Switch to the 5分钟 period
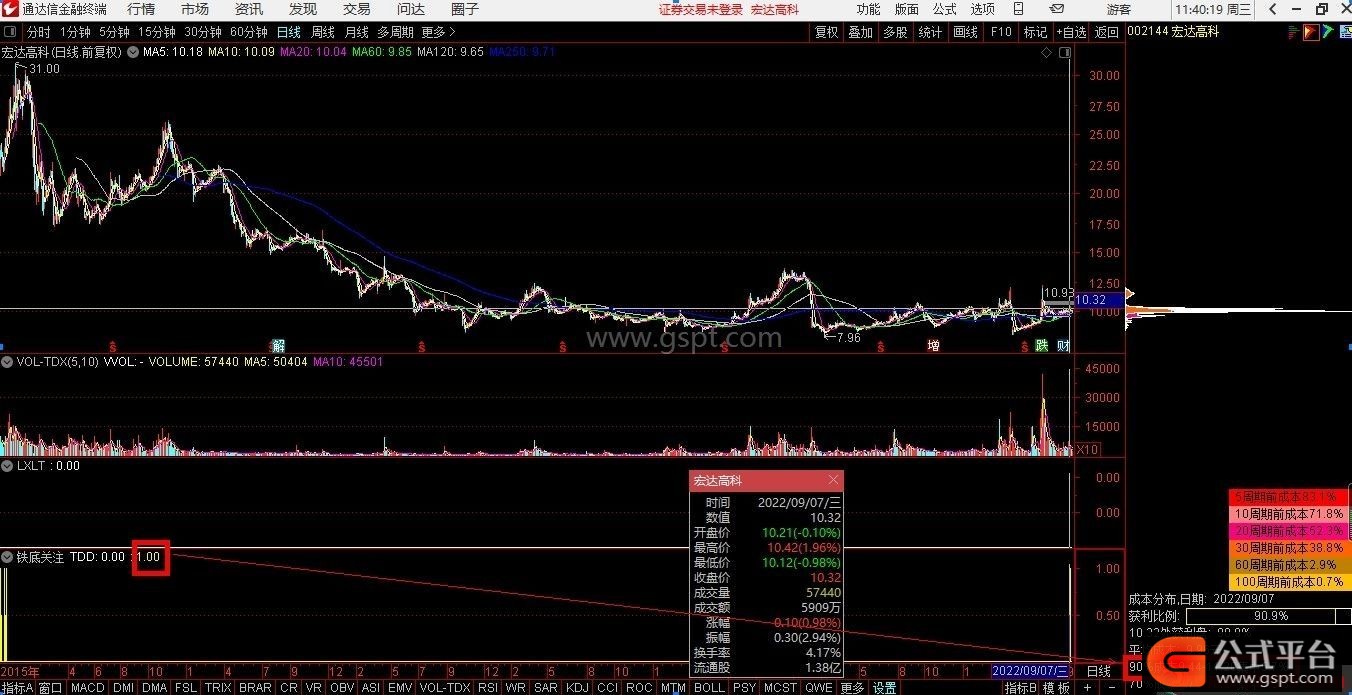This screenshot has height=695, width=1352. click(x=114, y=32)
